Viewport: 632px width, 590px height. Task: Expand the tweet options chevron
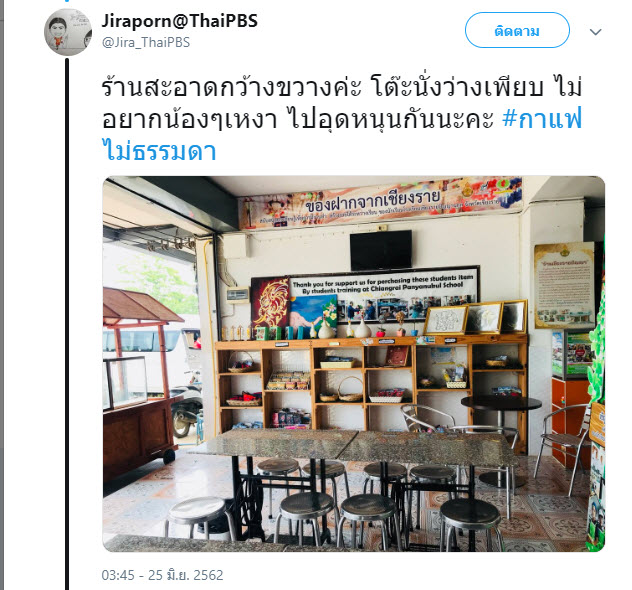[x=595, y=31]
